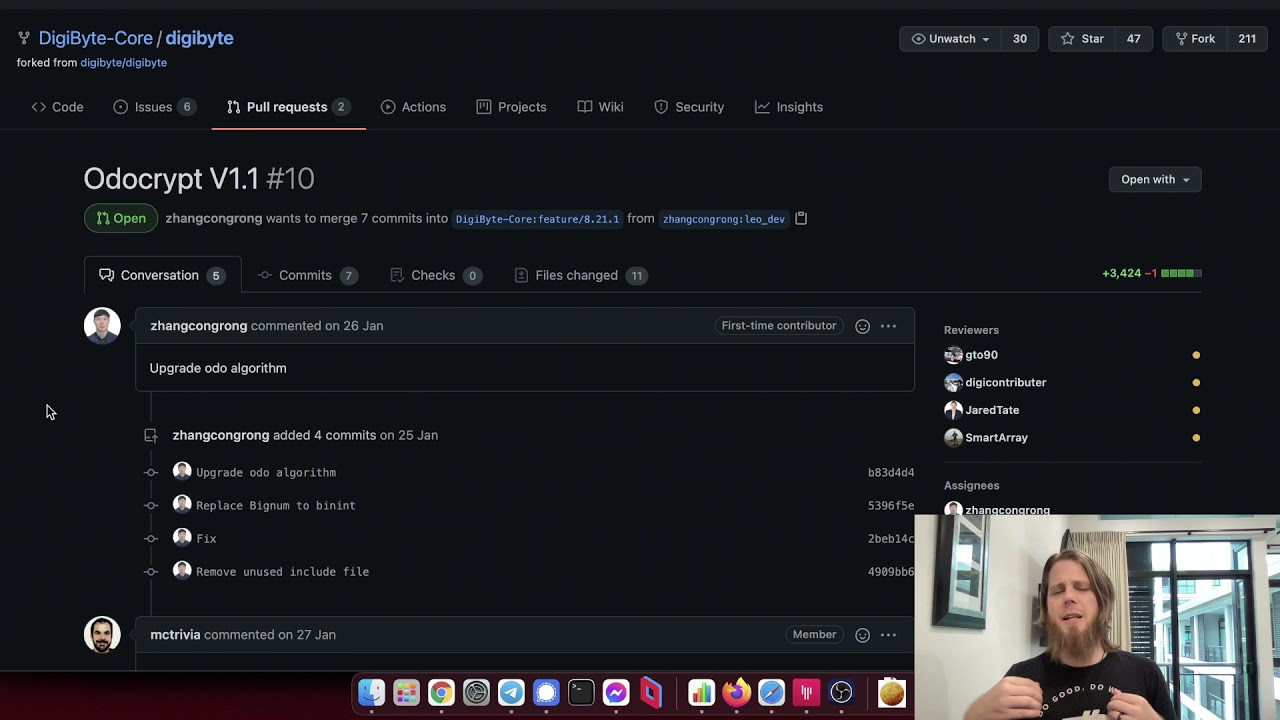Open commit 'Upgrade odo algorithm'
Screen dimensions: 1280x720
click(266, 473)
